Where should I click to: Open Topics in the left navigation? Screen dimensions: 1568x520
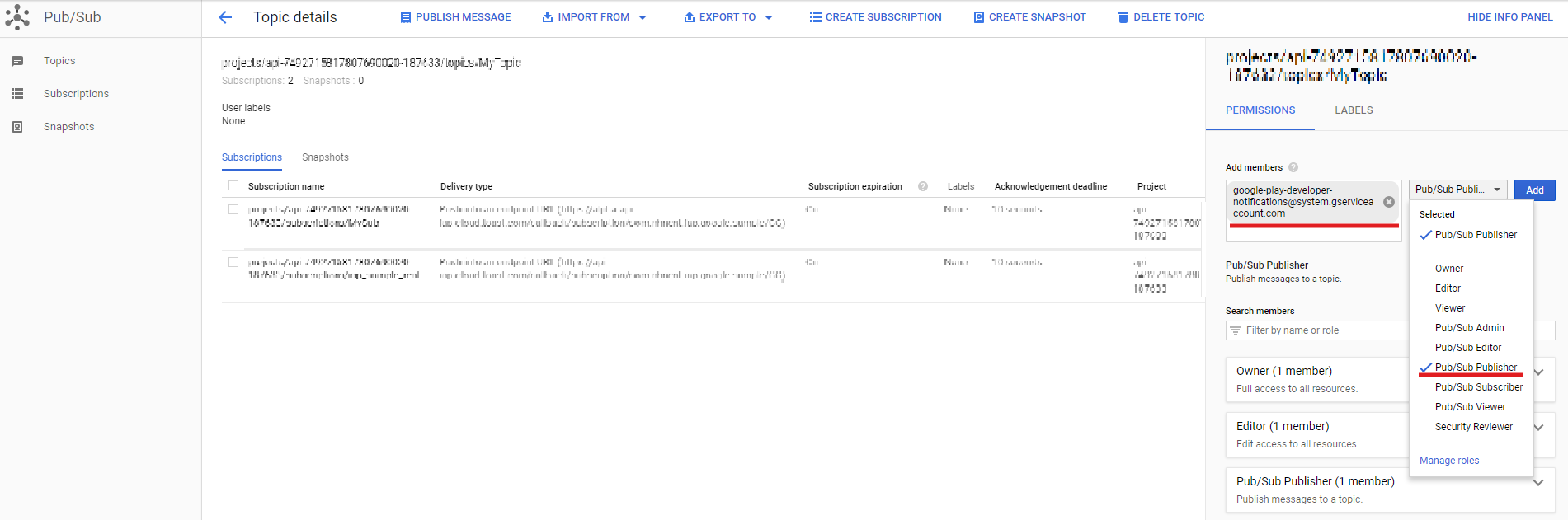pos(59,61)
